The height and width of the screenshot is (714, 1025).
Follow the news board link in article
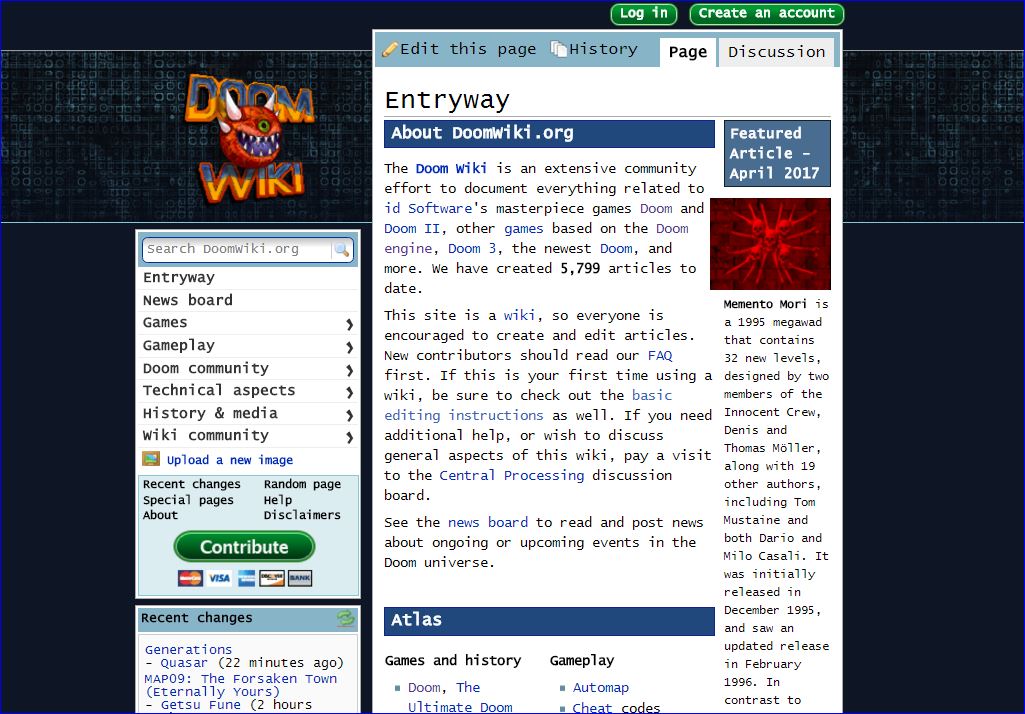pyautogui.click(x=488, y=522)
